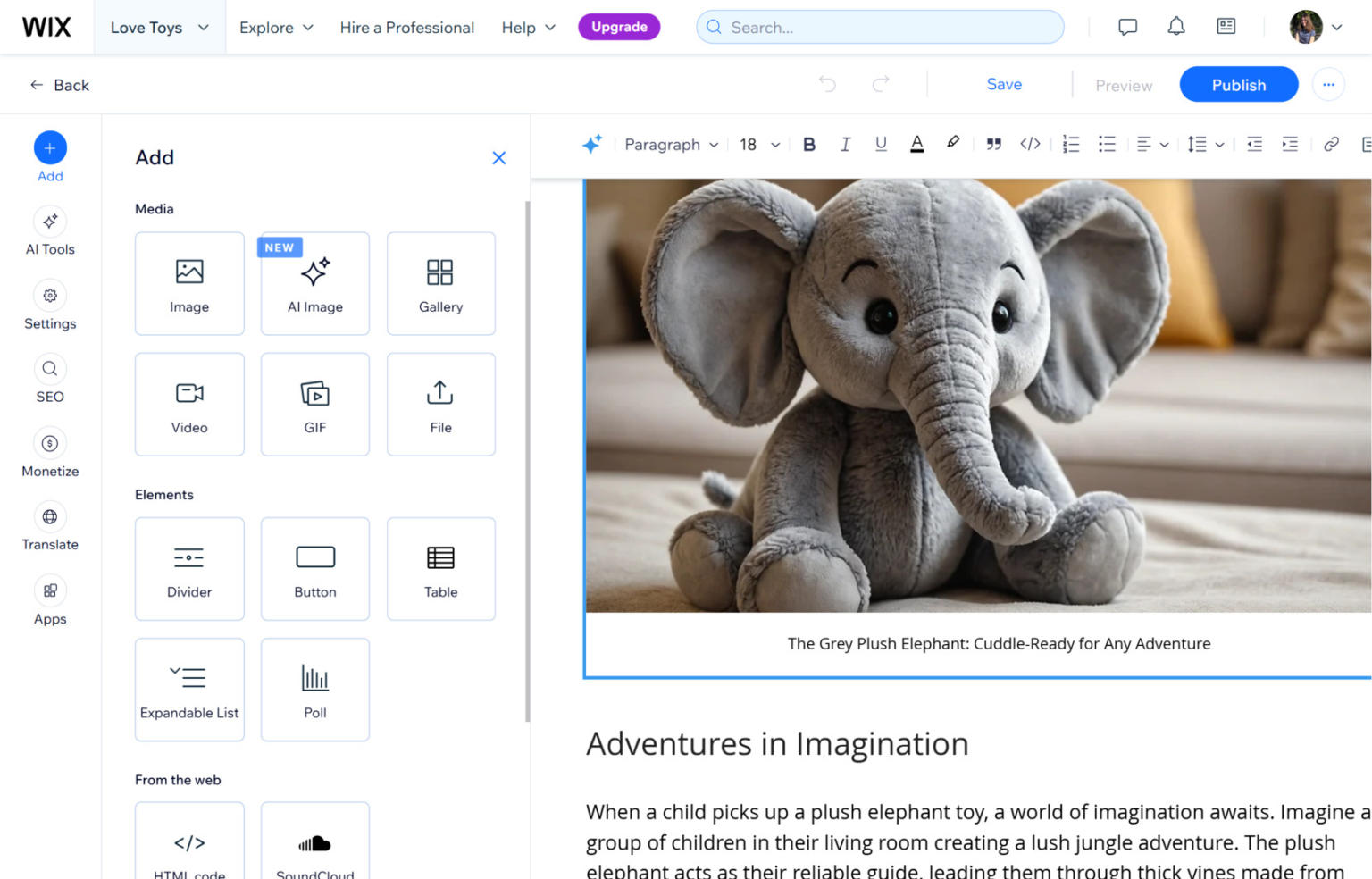Image resolution: width=1372 pixels, height=879 pixels.
Task: Toggle underline formatting
Action: click(881, 144)
